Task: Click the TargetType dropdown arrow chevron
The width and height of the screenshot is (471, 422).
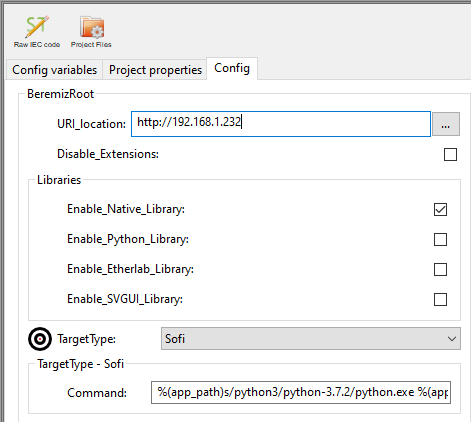Action: tap(452, 339)
